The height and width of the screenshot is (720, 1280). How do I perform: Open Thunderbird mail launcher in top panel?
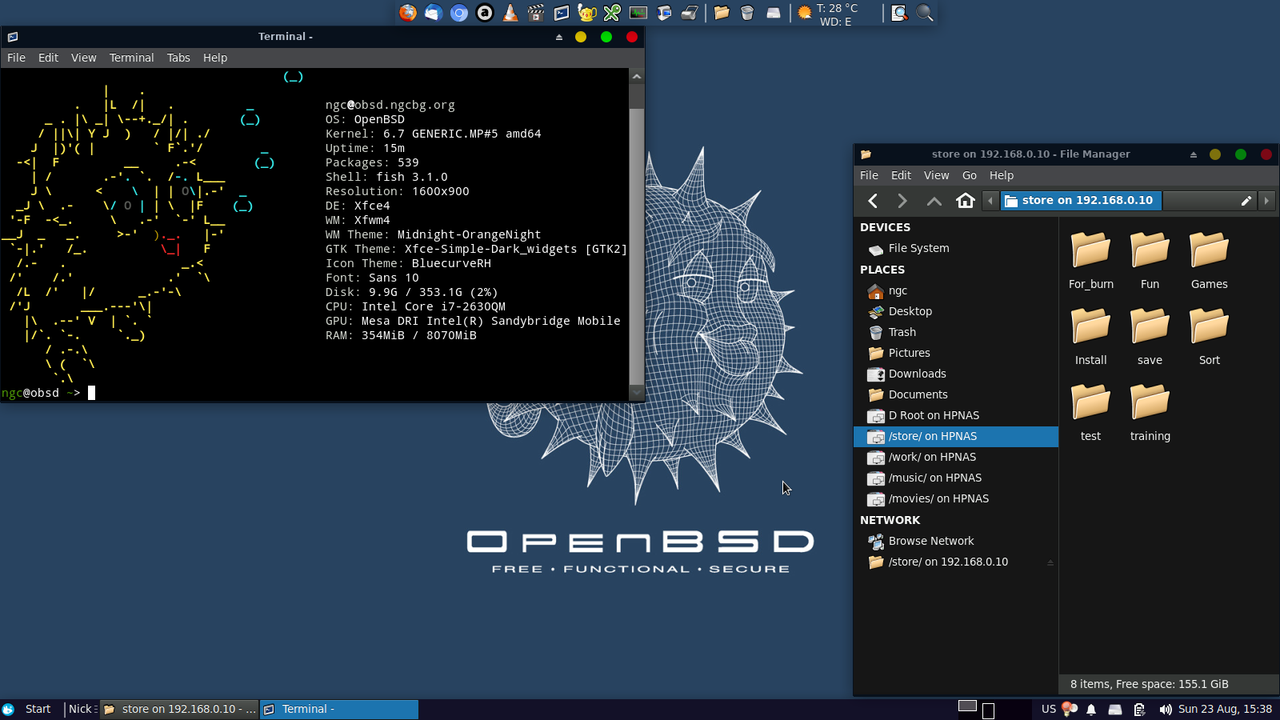[433, 13]
